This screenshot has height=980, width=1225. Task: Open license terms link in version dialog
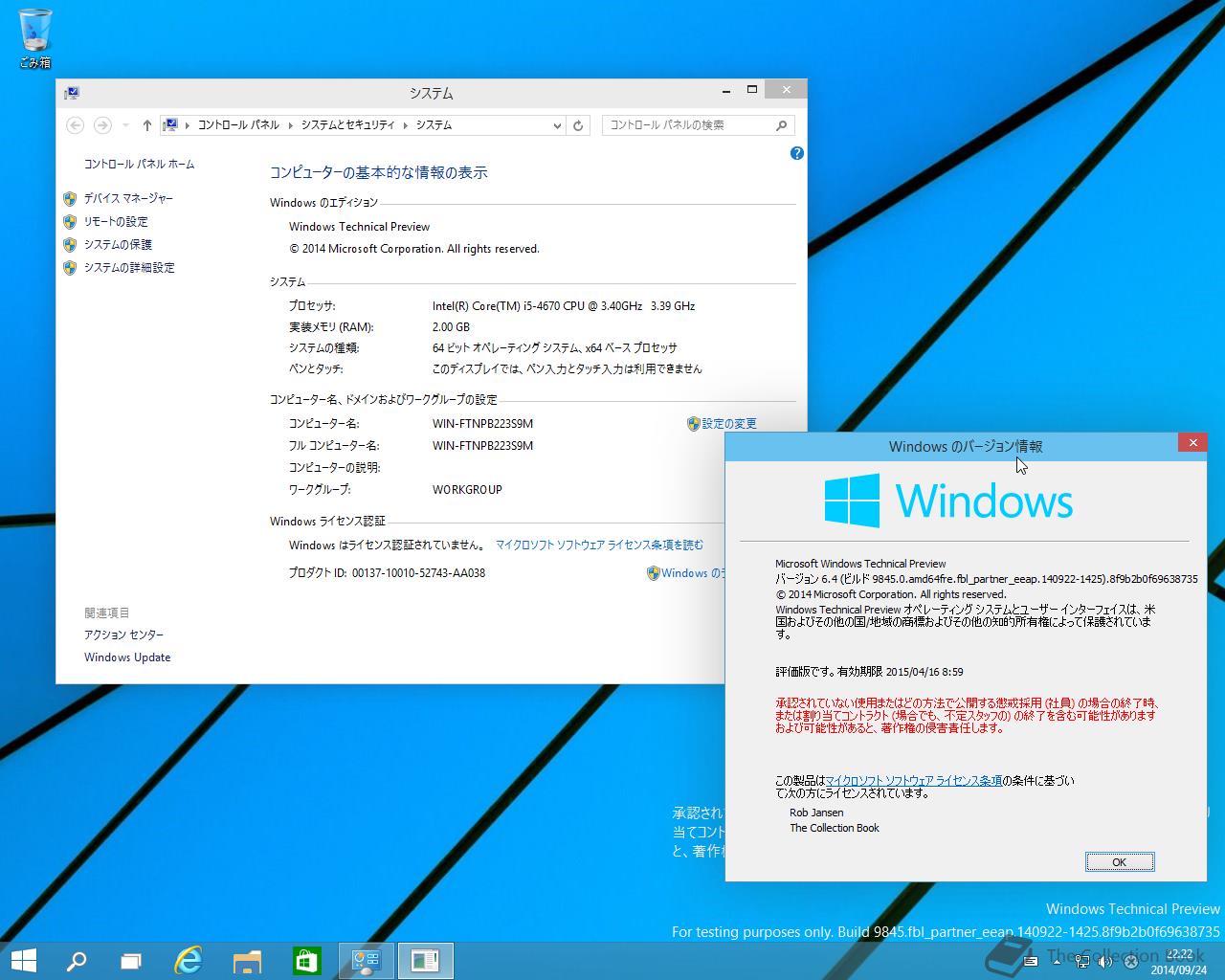(x=914, y=781)
